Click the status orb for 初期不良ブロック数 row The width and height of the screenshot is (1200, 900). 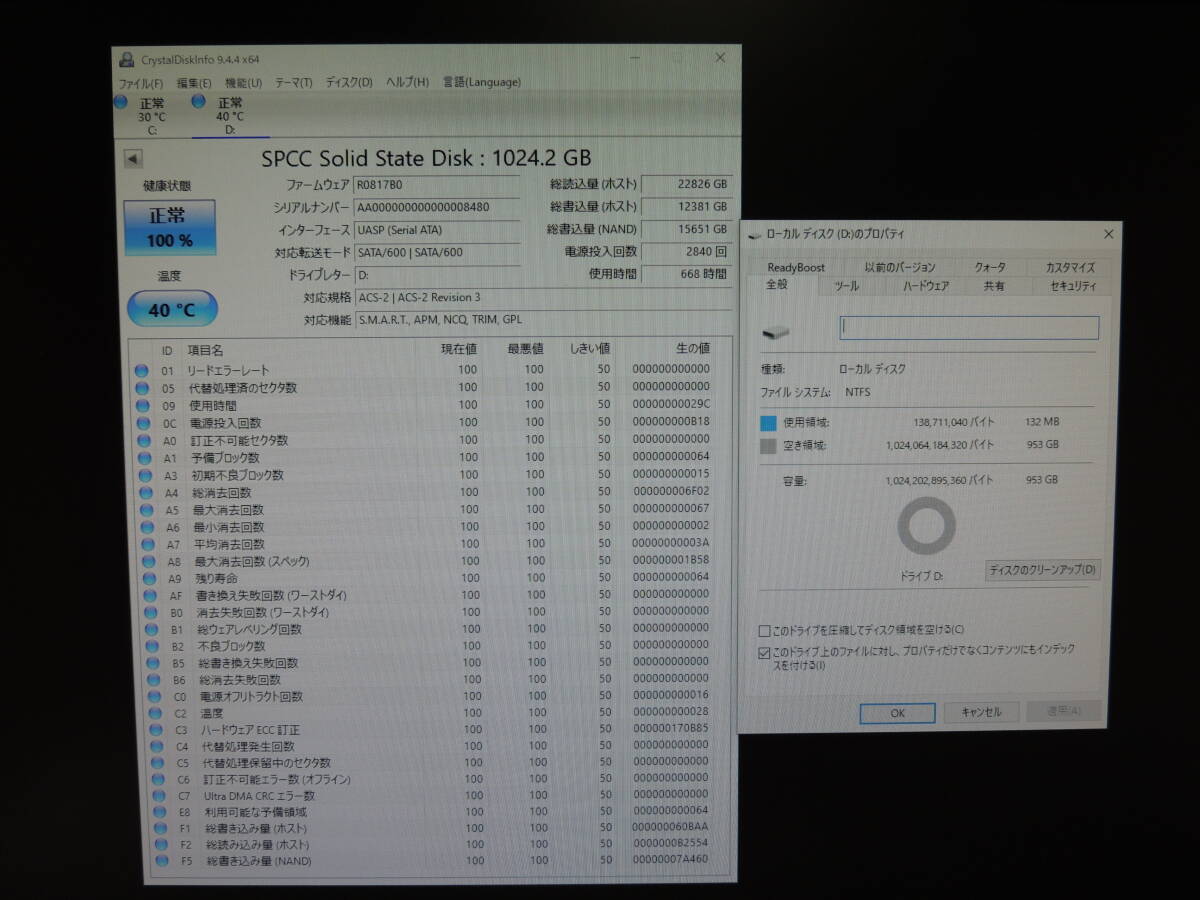(x=144, y=475)
